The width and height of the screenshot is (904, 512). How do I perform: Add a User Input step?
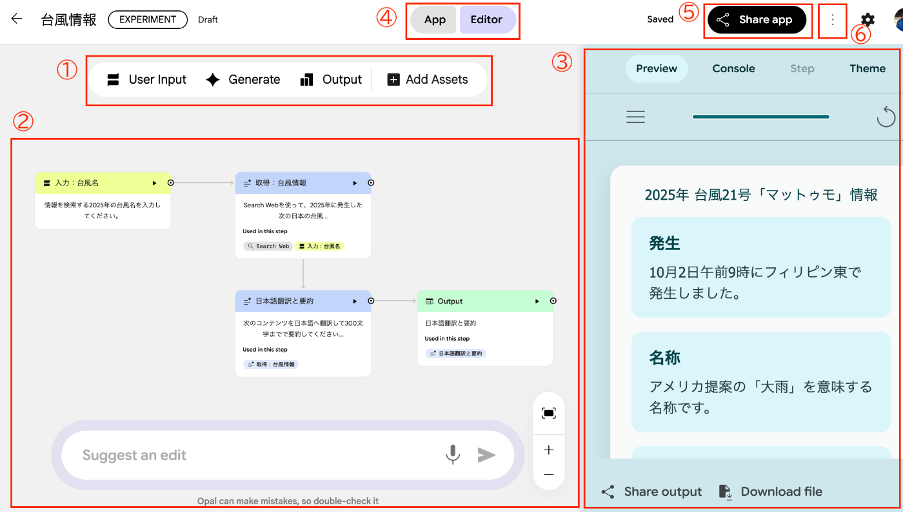pos(146,80)
